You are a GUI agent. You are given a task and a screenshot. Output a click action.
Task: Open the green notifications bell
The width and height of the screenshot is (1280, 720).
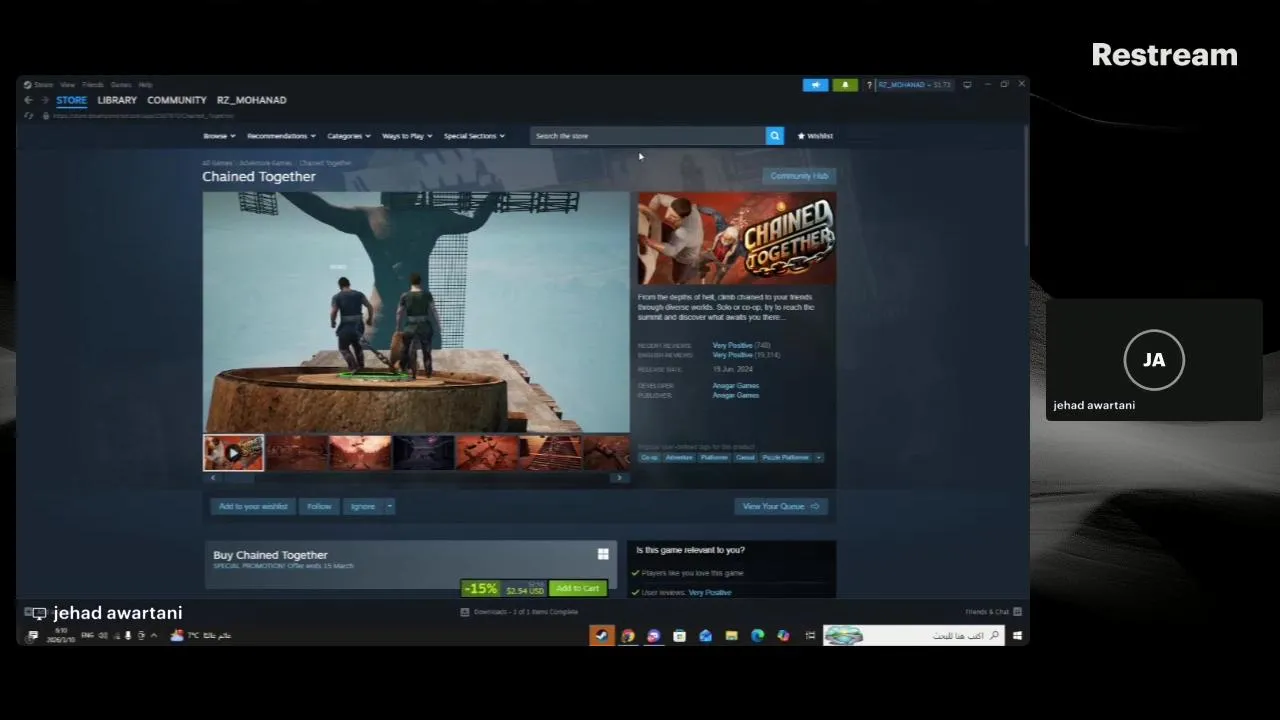tap(845, 85)
